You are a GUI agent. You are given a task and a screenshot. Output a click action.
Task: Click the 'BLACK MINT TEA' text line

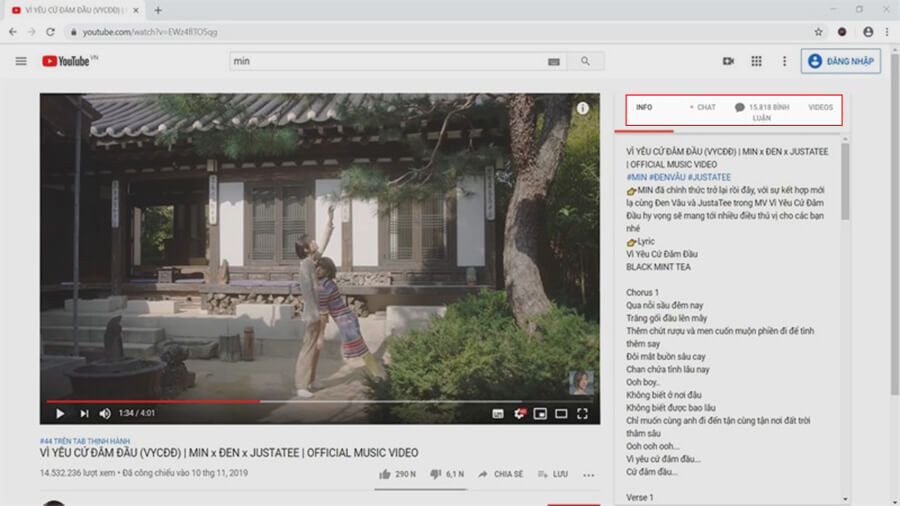click(658, 267)
